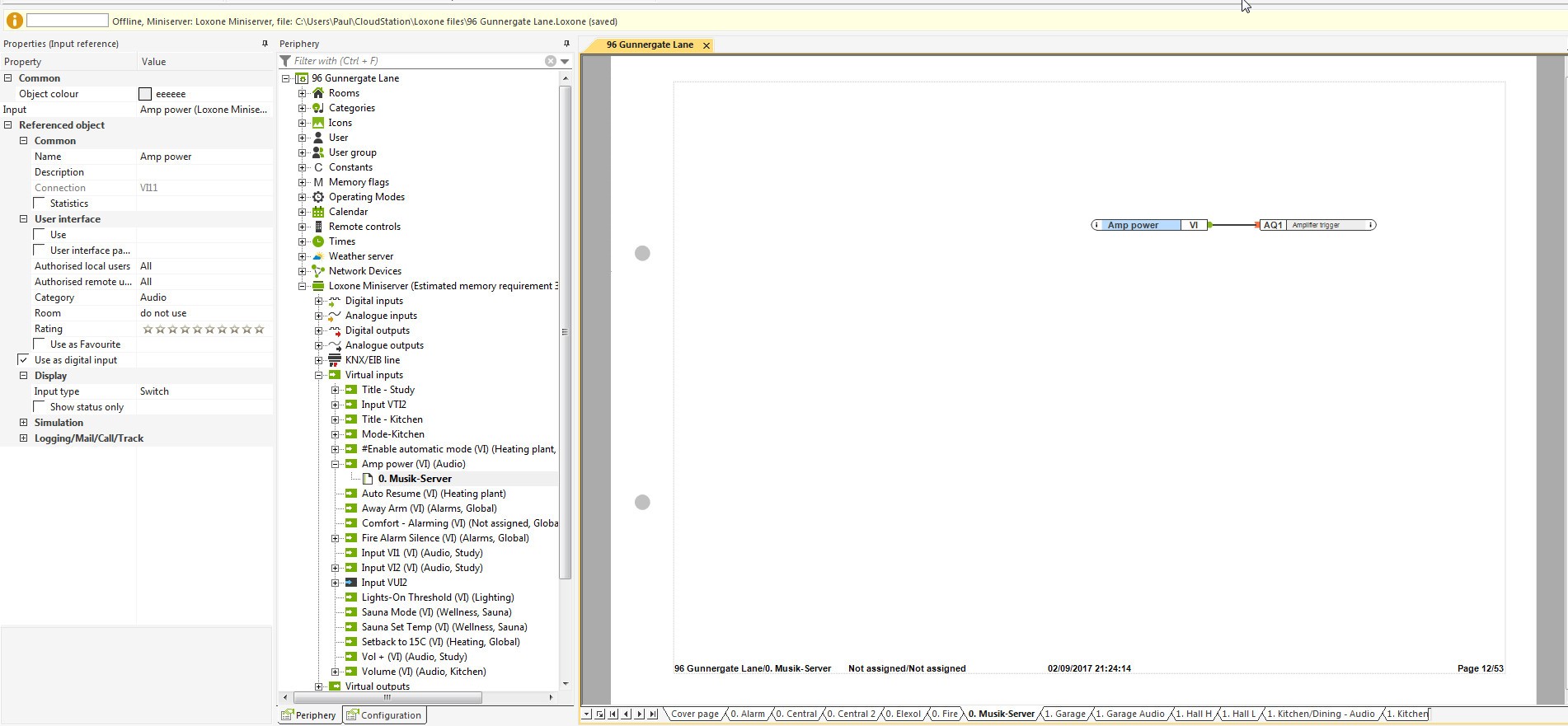Click the Amp power block on canvas

click(1134, 225)
